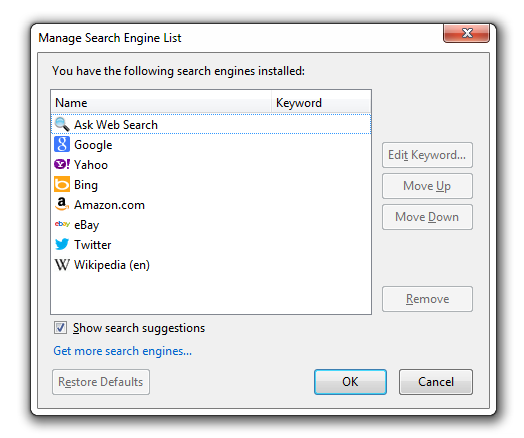The image size is (524, 438).
Task: Select the eBay logo icon
Action: [62, 224]
